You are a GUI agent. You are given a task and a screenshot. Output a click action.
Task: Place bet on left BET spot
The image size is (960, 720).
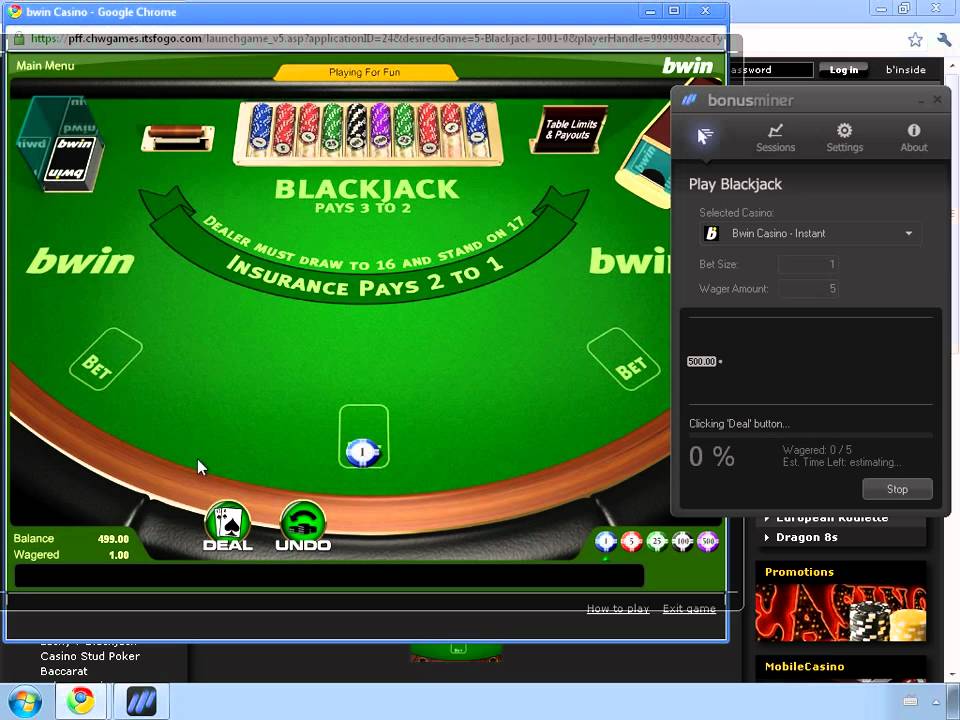(x=105, y=359)
